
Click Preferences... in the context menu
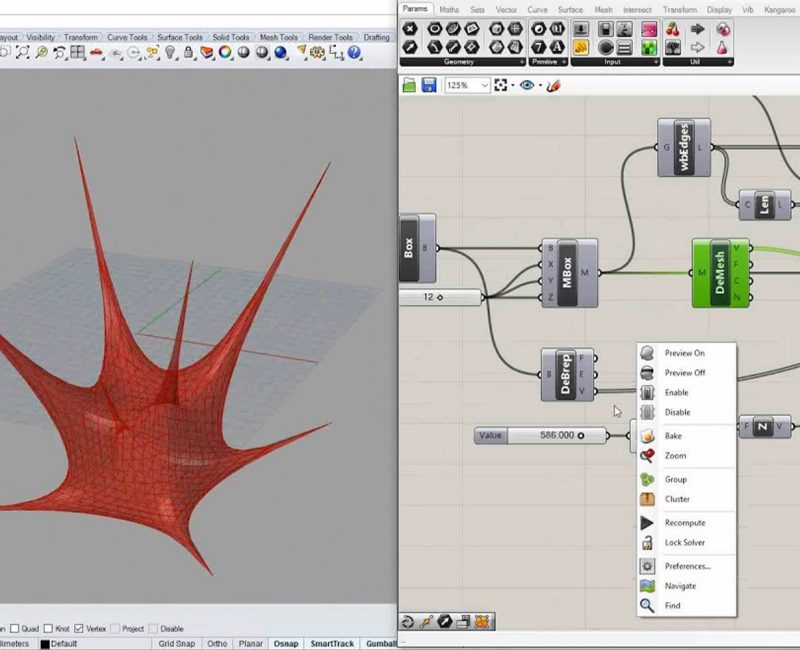coord(686,566)
